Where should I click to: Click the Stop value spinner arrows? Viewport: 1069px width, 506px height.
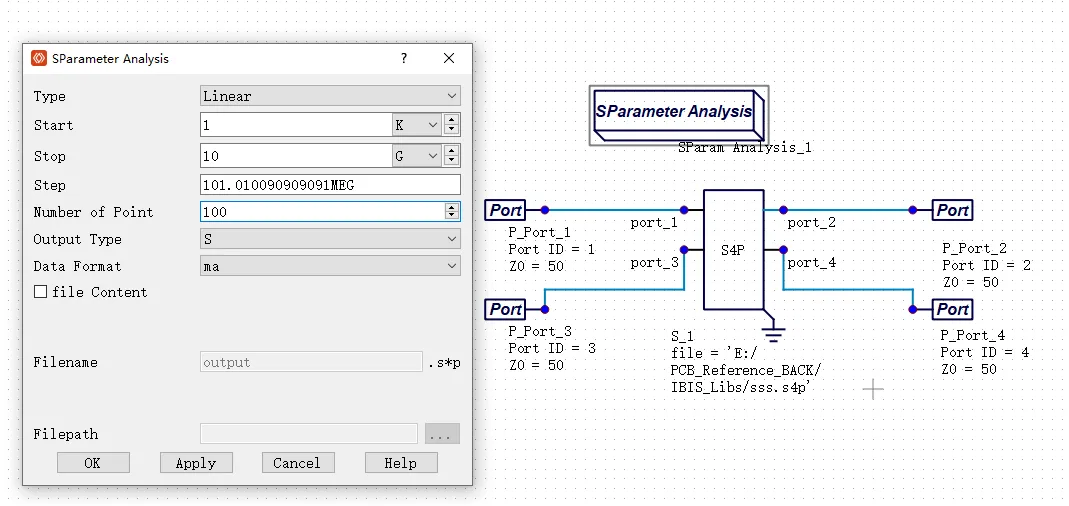[x=451, y=155]
